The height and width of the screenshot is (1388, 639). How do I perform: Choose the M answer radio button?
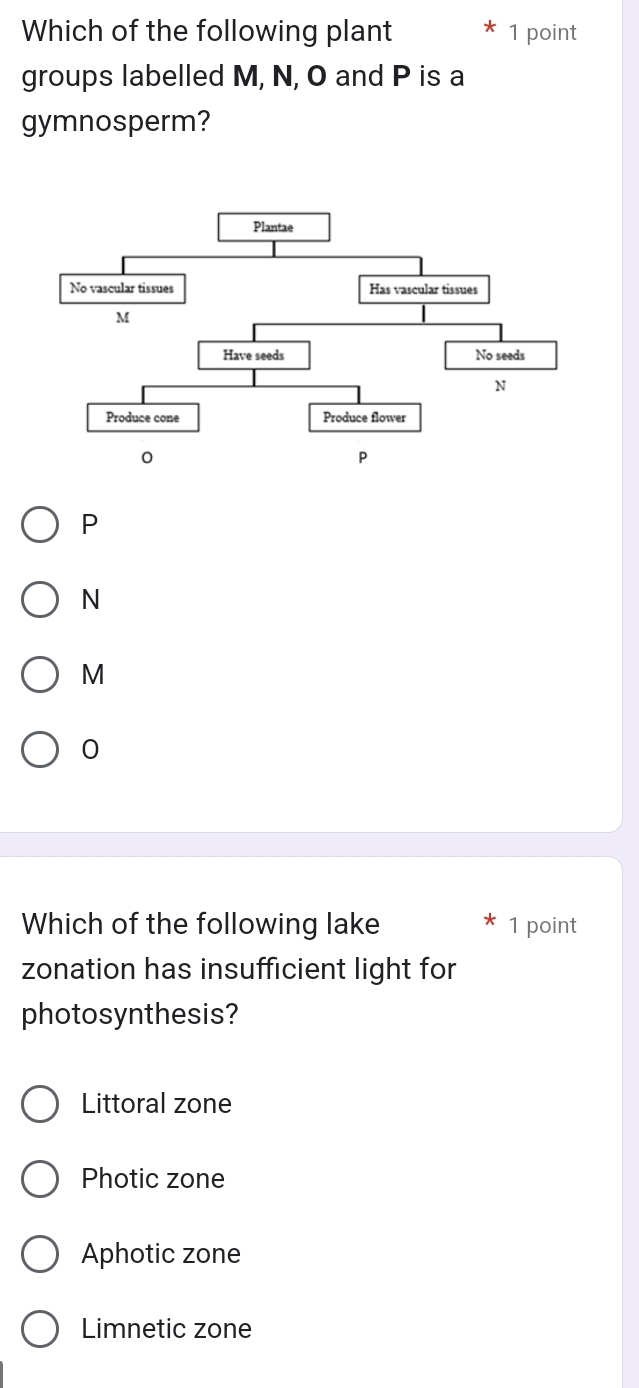tap(40, 675)
